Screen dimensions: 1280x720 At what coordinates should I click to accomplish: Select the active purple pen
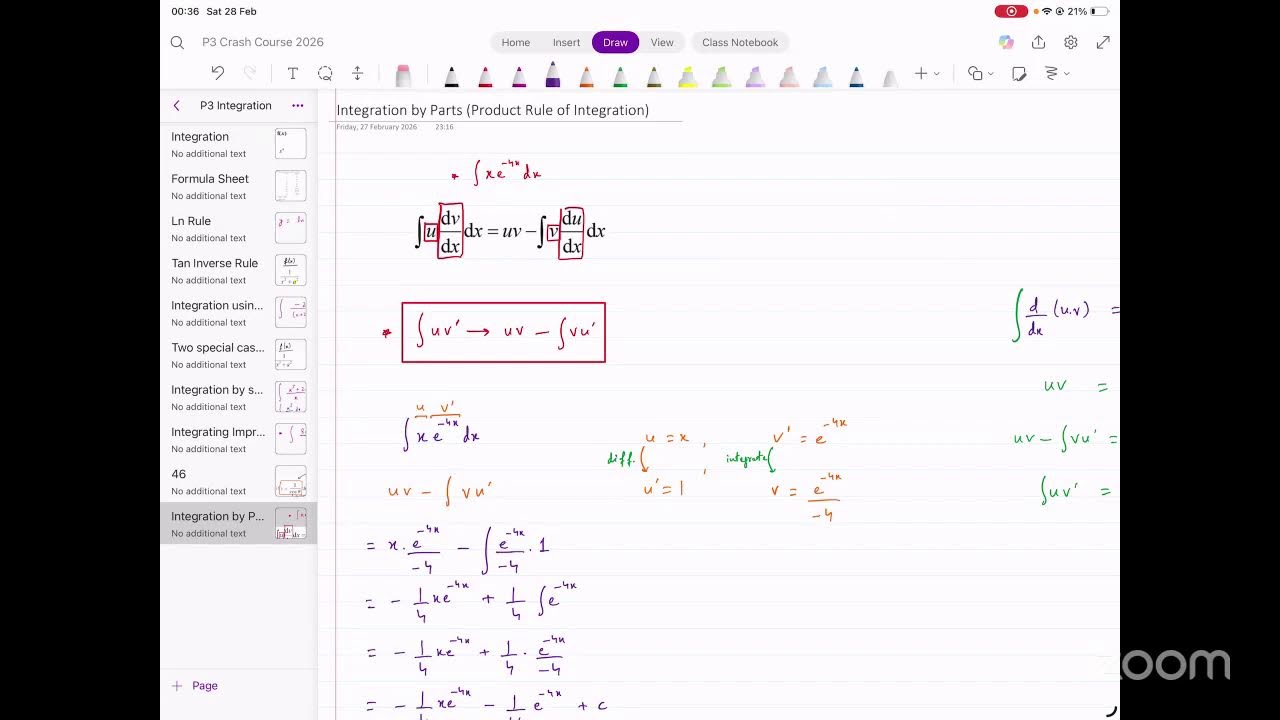click(x=552, y=74)
